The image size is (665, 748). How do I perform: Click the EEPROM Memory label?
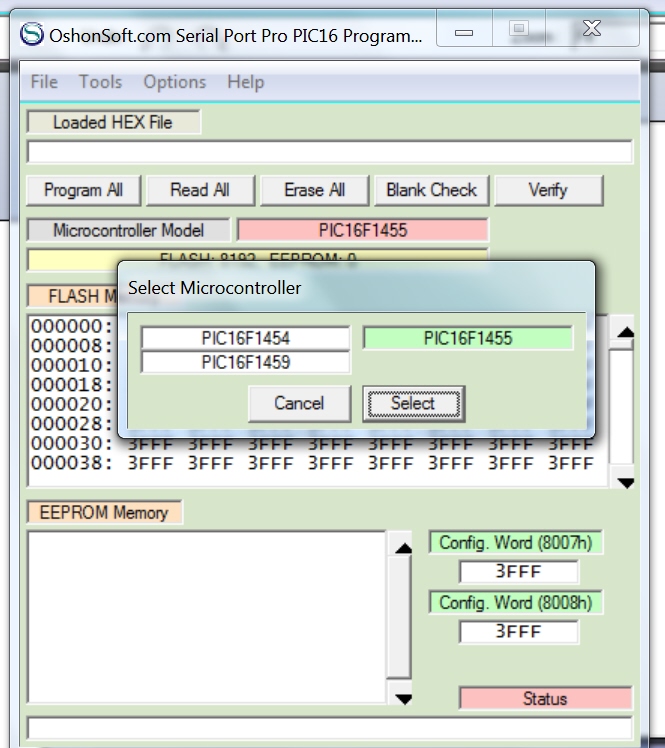pos(104,512)
